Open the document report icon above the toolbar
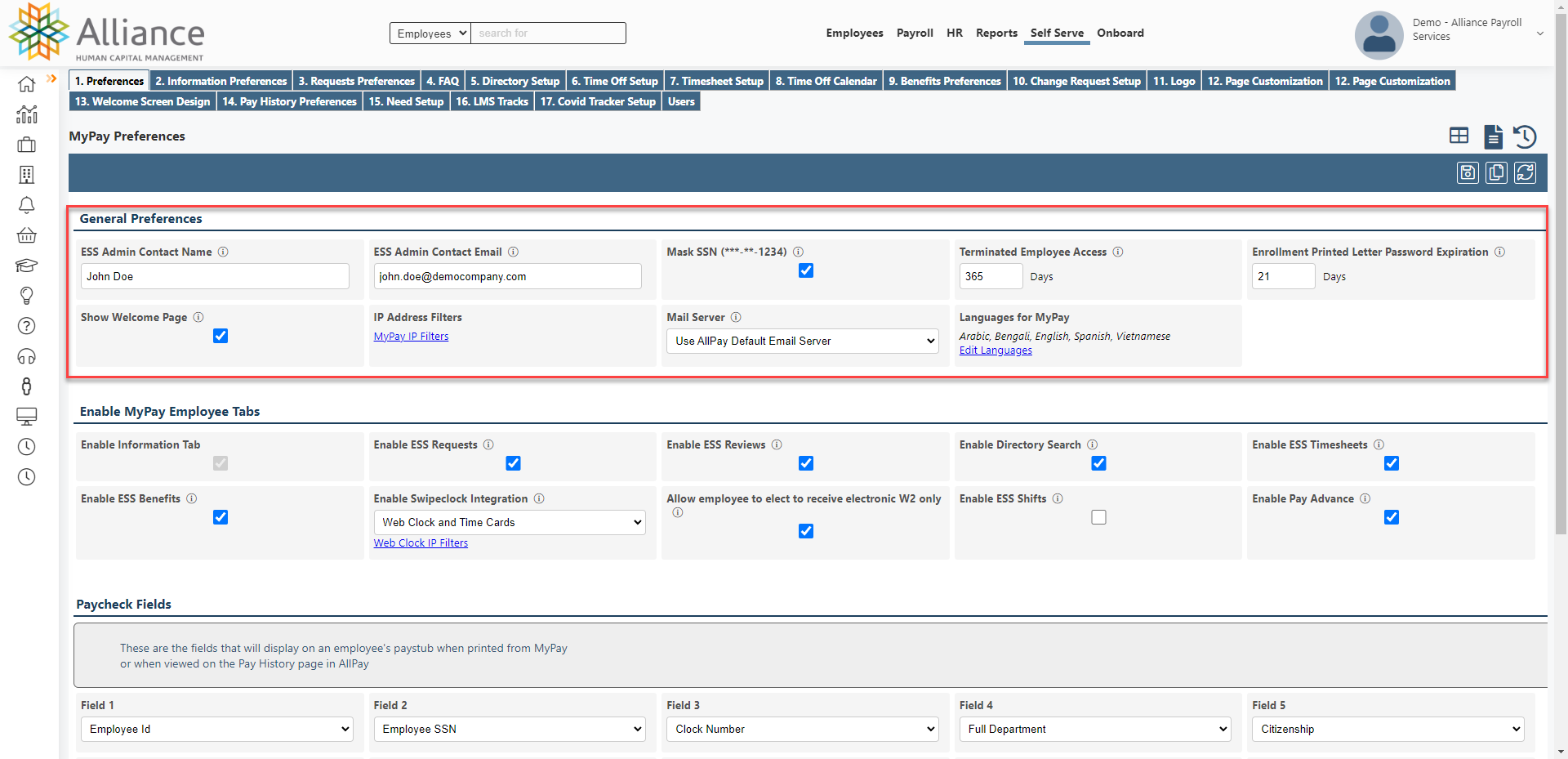The height and width of the screenshot is (759, 1568). click(1494, 136)
